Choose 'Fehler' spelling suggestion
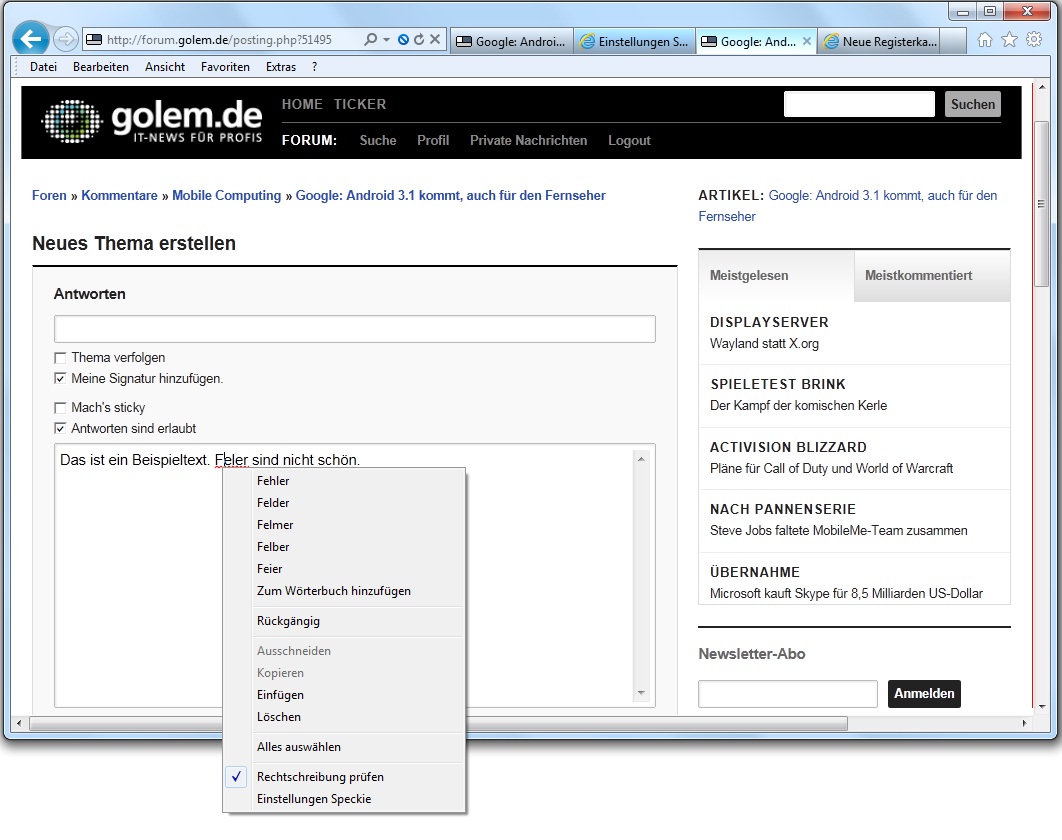This screenshot has height=840, width=1062. (x=273, y=481)
